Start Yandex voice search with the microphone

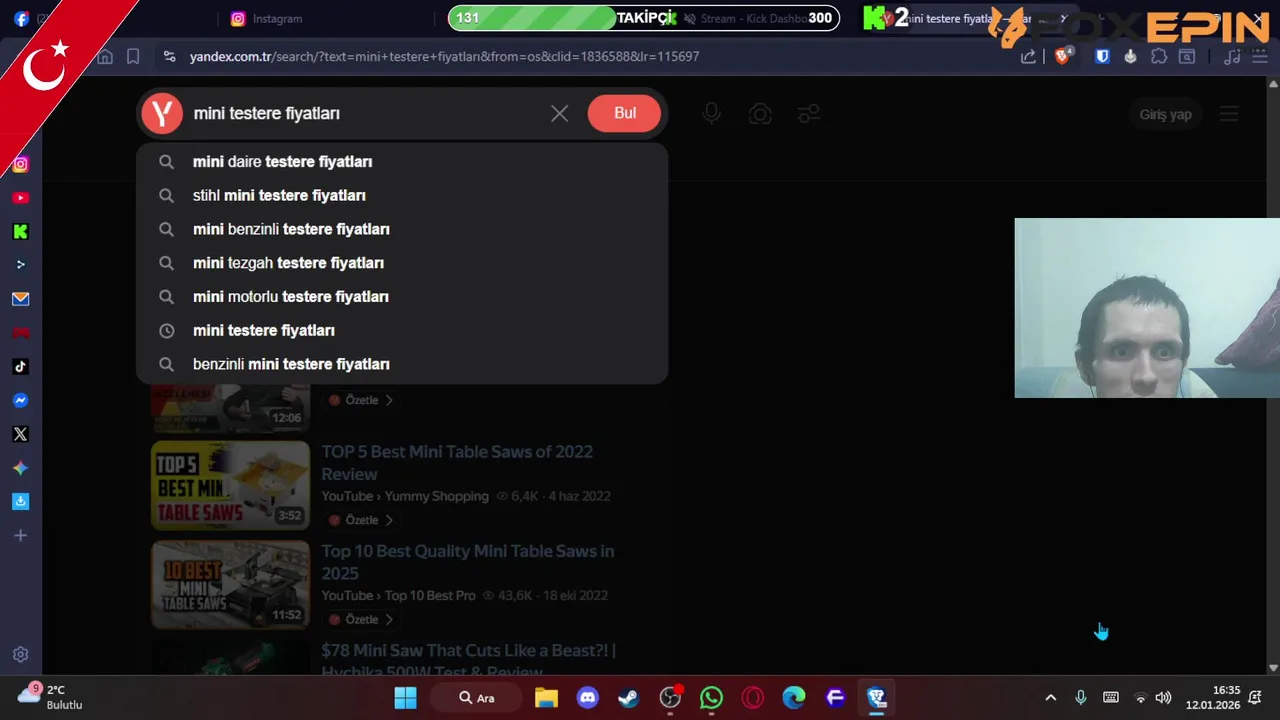pos(711,114)
